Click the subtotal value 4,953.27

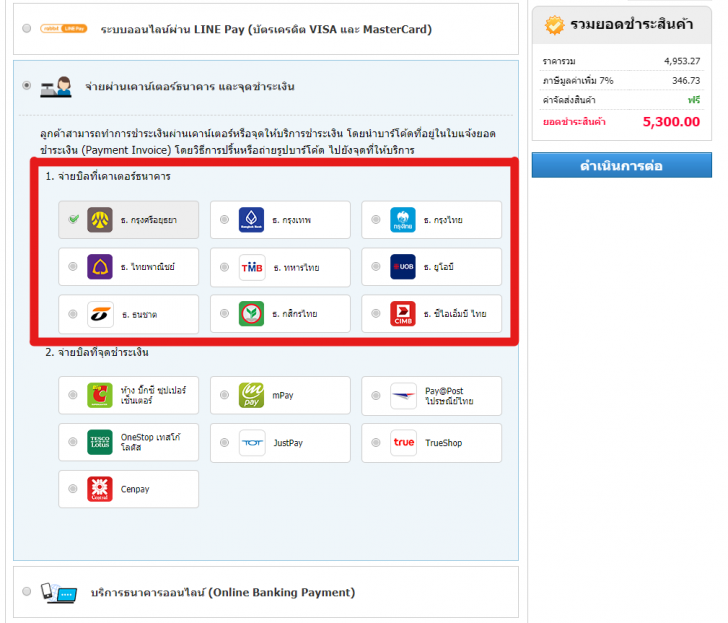coord(682,61)
